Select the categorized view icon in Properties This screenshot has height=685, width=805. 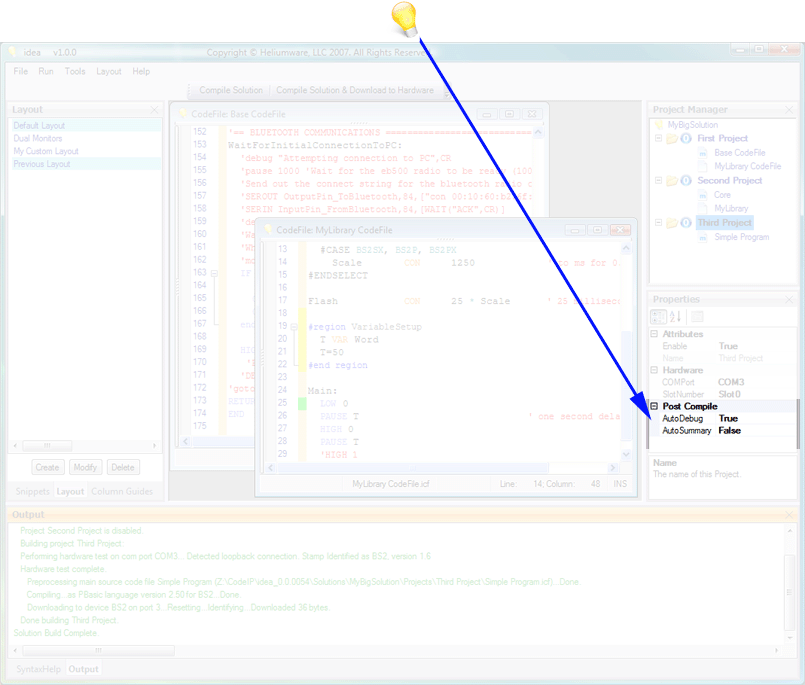(x=660, y=316)
